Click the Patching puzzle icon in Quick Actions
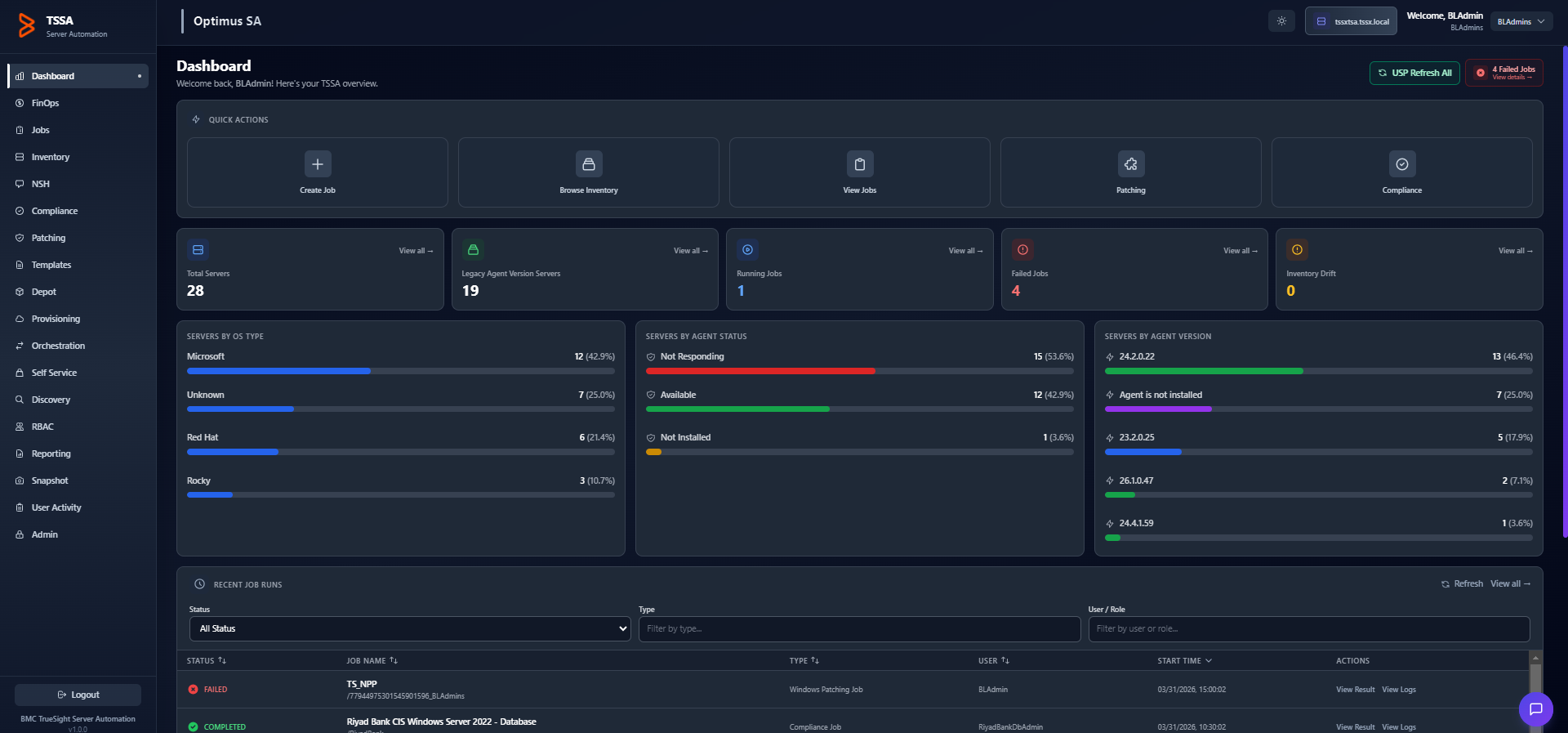Image resolution: width=1568 pixels, height=733 pixels. (1131, 164)
